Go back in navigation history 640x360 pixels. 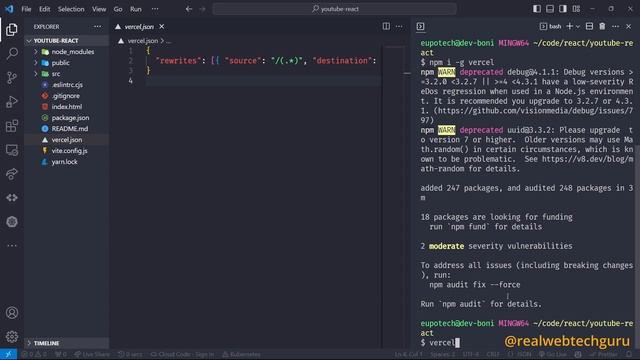click(189, 9)
